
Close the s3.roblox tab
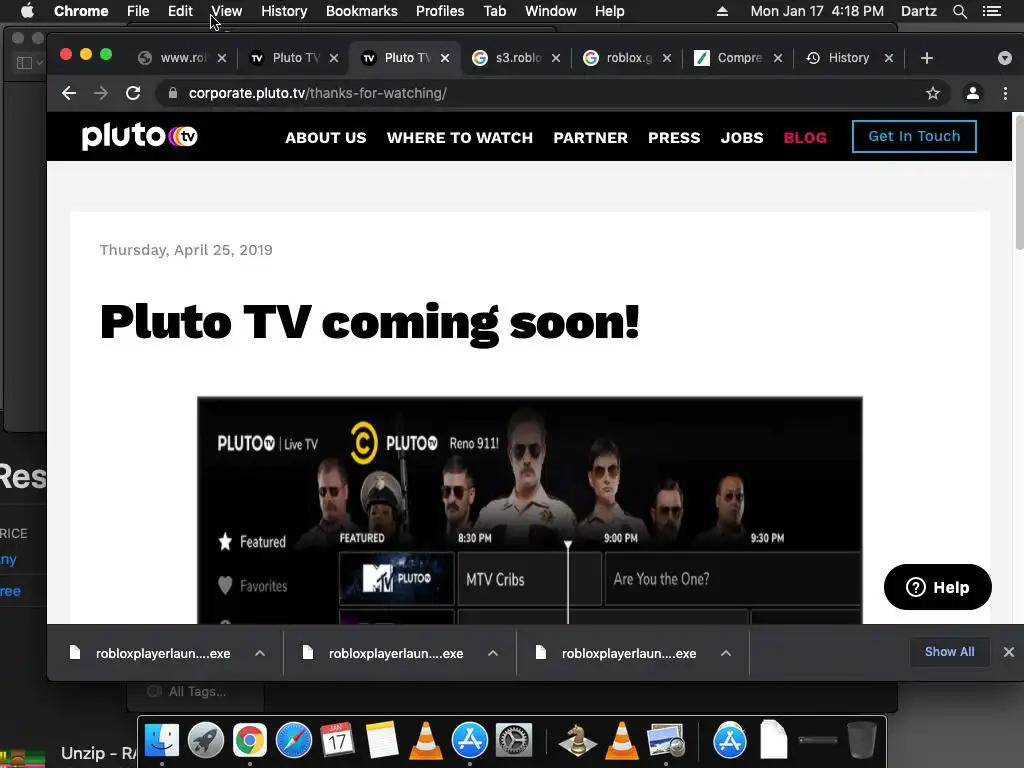coord(556,58)
